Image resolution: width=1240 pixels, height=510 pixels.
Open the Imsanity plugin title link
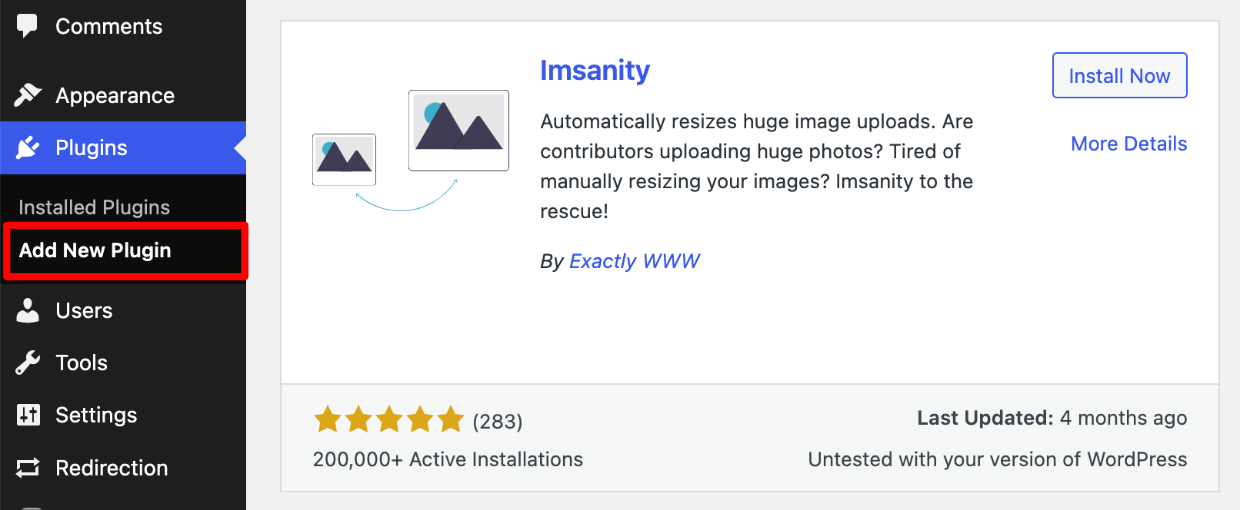pyautogui.click(x=595, y=70)
